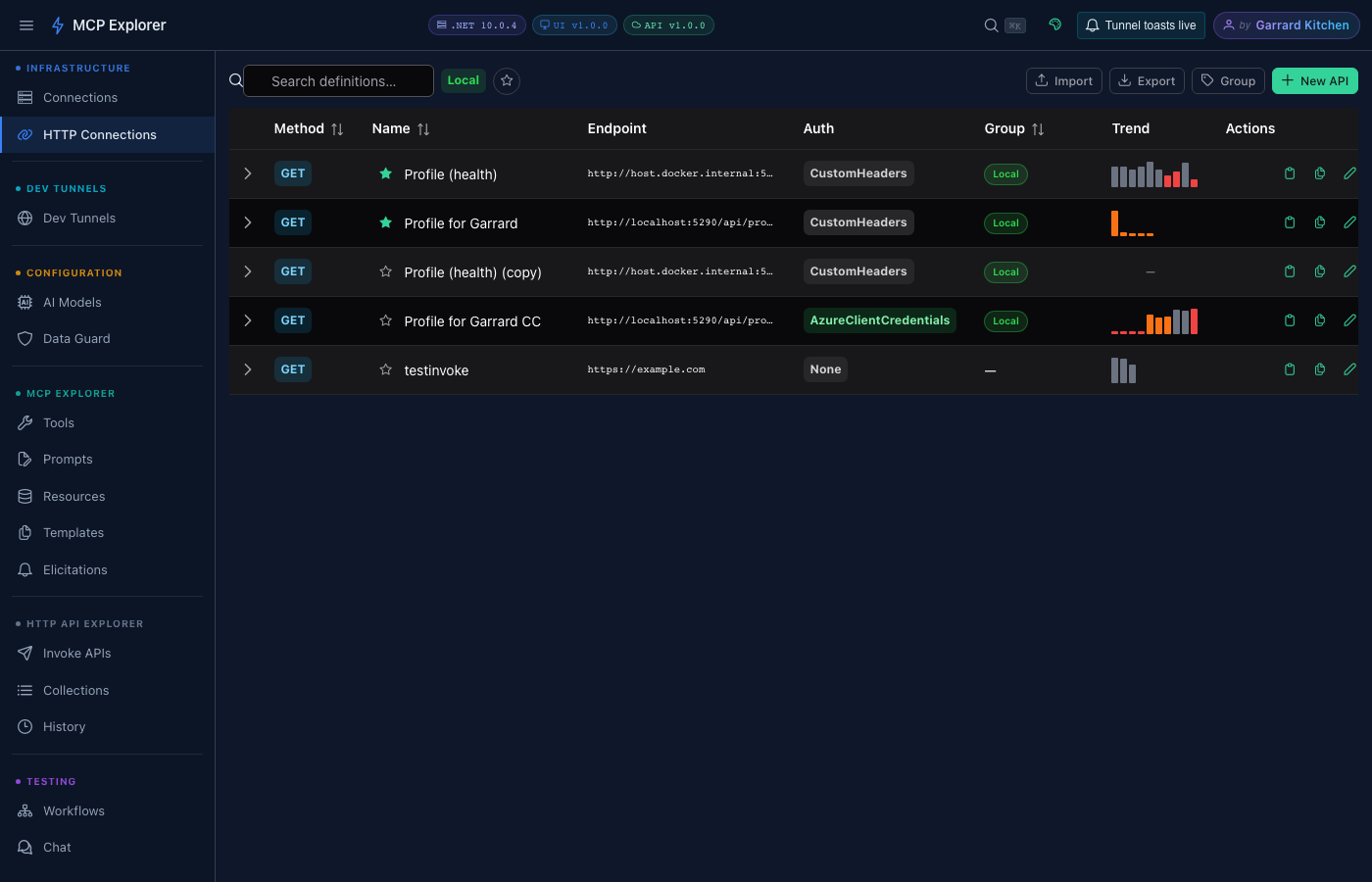Duplicate the Profile (health) (copy) row
1372x882 pixels.
click(1320, 271)
